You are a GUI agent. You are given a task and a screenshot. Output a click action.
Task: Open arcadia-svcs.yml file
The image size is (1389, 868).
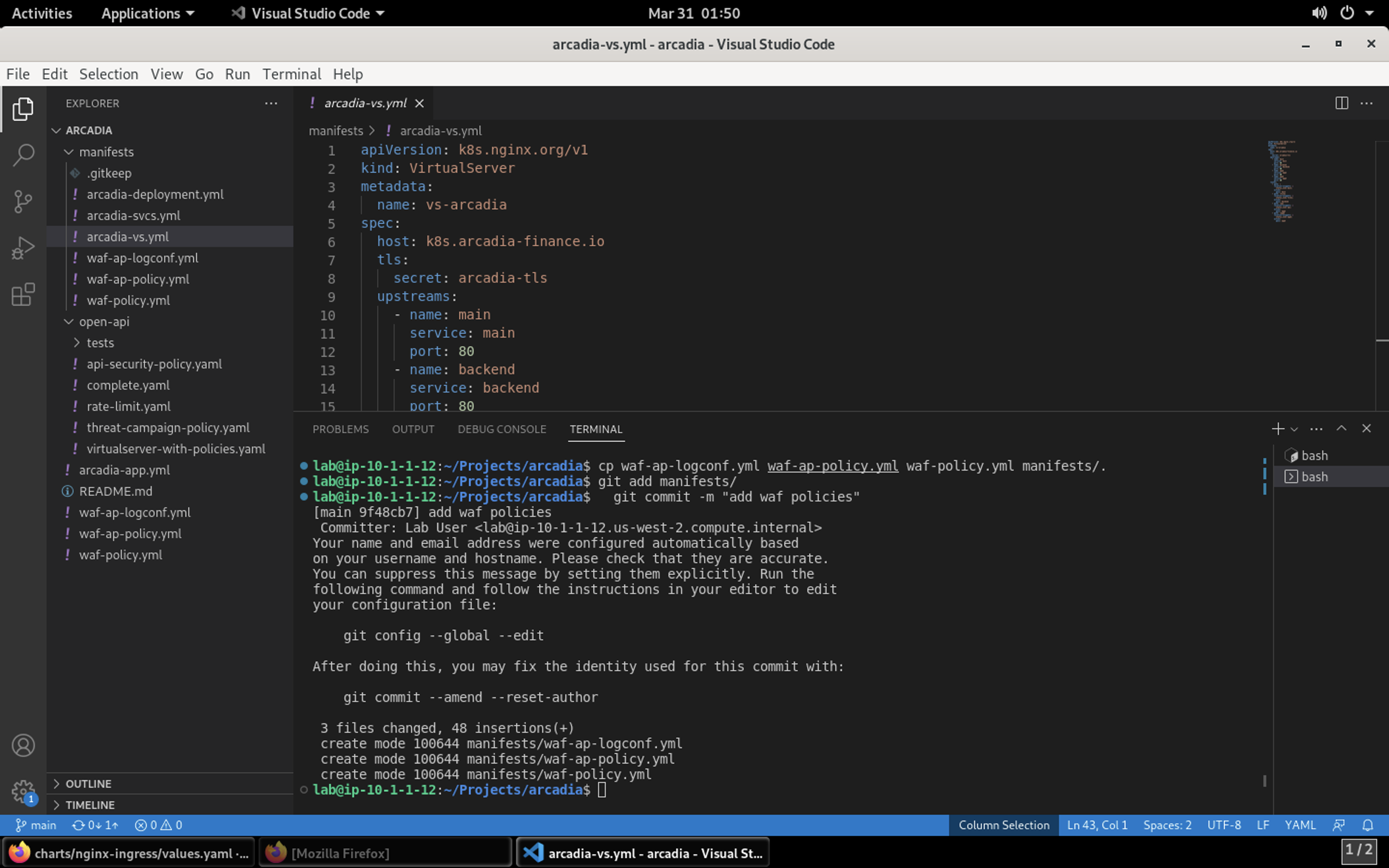click(133, 215)
